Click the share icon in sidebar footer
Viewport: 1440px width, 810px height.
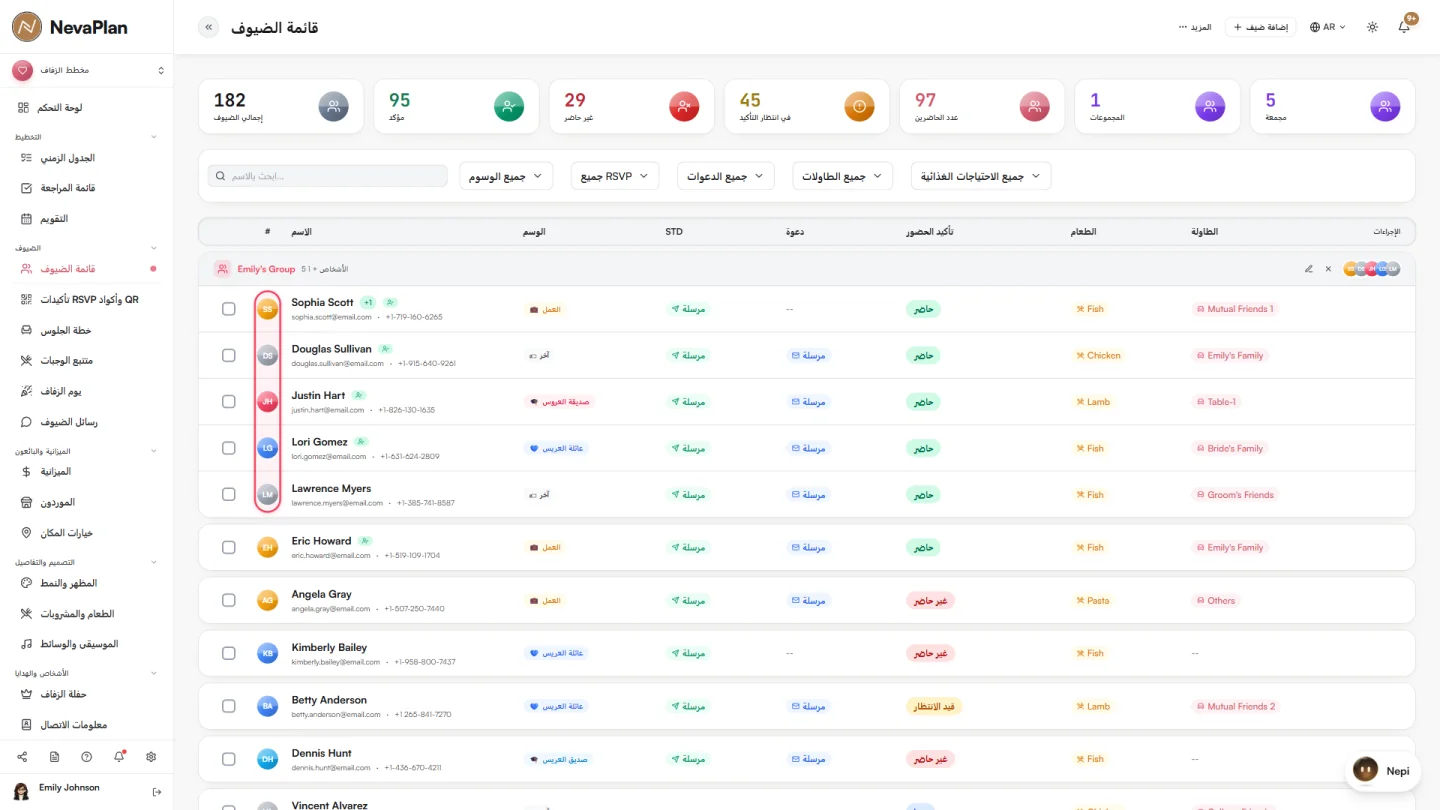click(22, 757)
